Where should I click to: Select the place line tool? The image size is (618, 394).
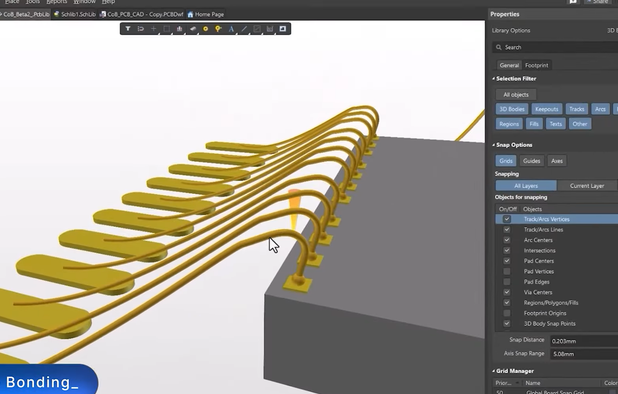click(244, 29)
